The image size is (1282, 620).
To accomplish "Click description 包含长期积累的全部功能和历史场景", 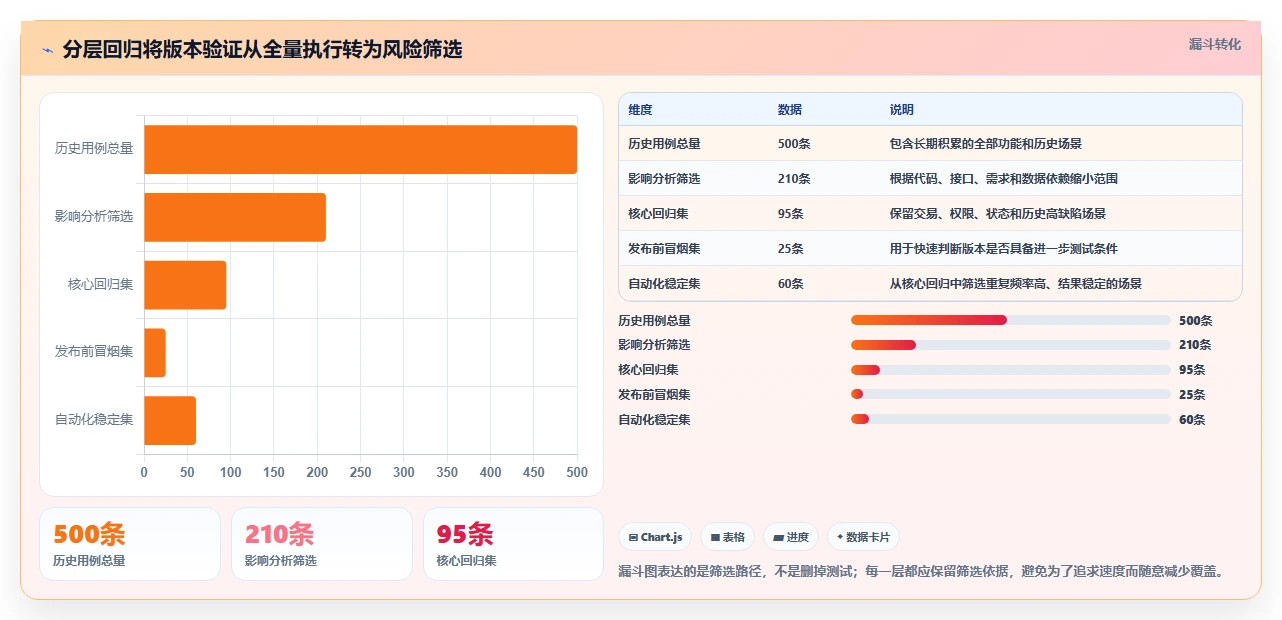I will [x=985, y=144].
